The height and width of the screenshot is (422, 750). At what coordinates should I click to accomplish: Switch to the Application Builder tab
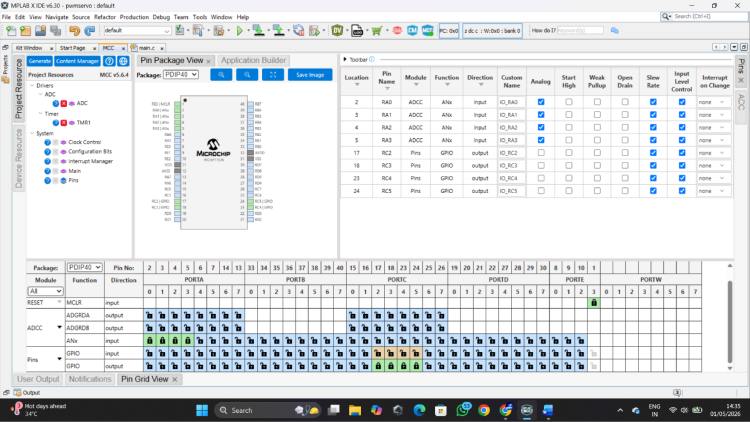click(253, 60)
